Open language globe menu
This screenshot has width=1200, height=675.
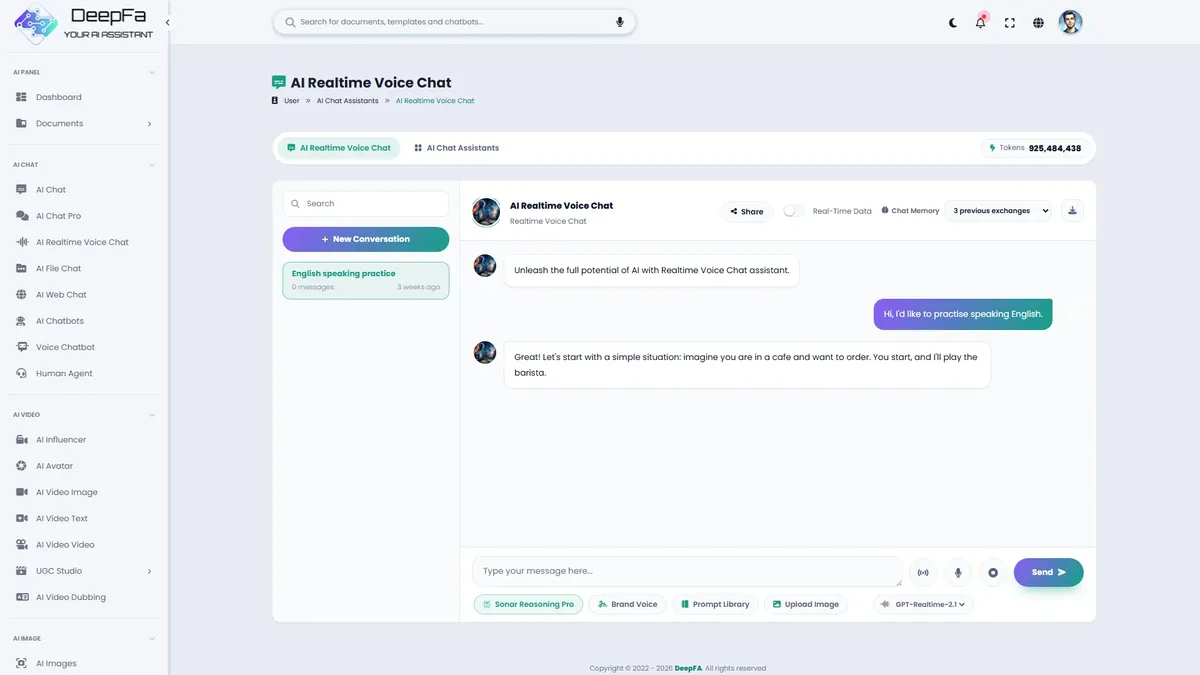(x=1039, y=22)
